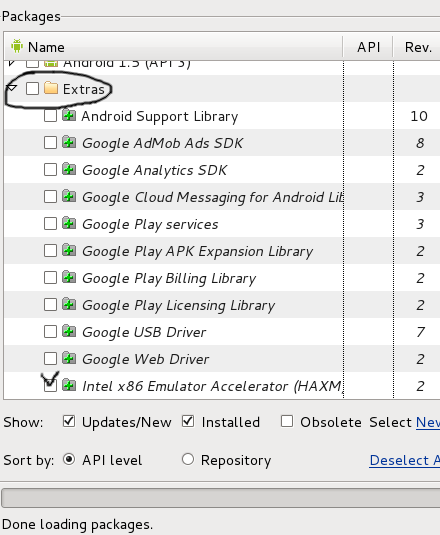Toggle the Updates/New show filter
Viewport: 440px width, 535px height.
pos(69,421)
